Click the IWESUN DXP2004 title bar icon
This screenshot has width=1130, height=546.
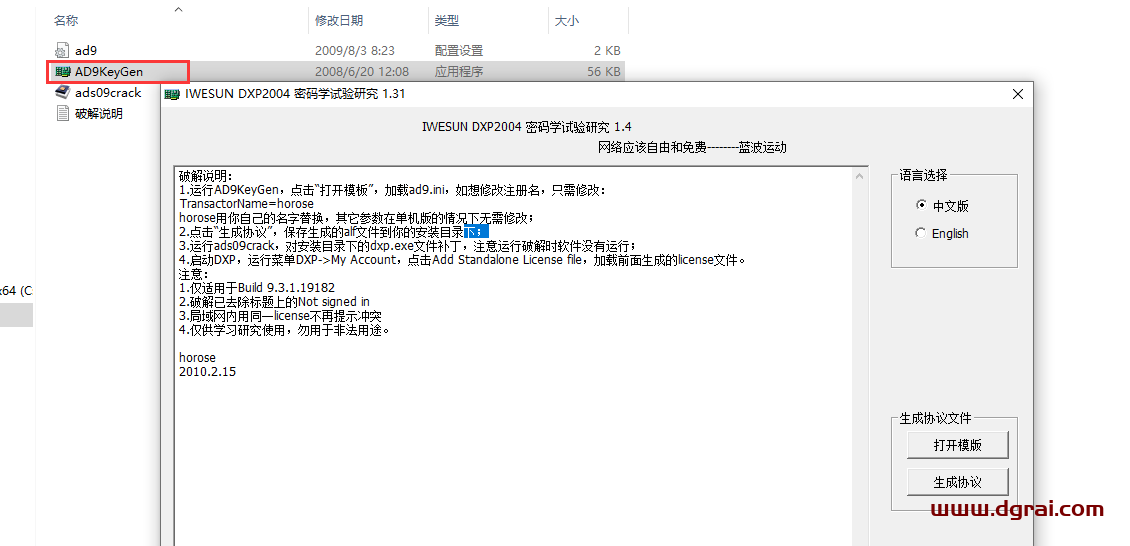[x=174, y=94]
